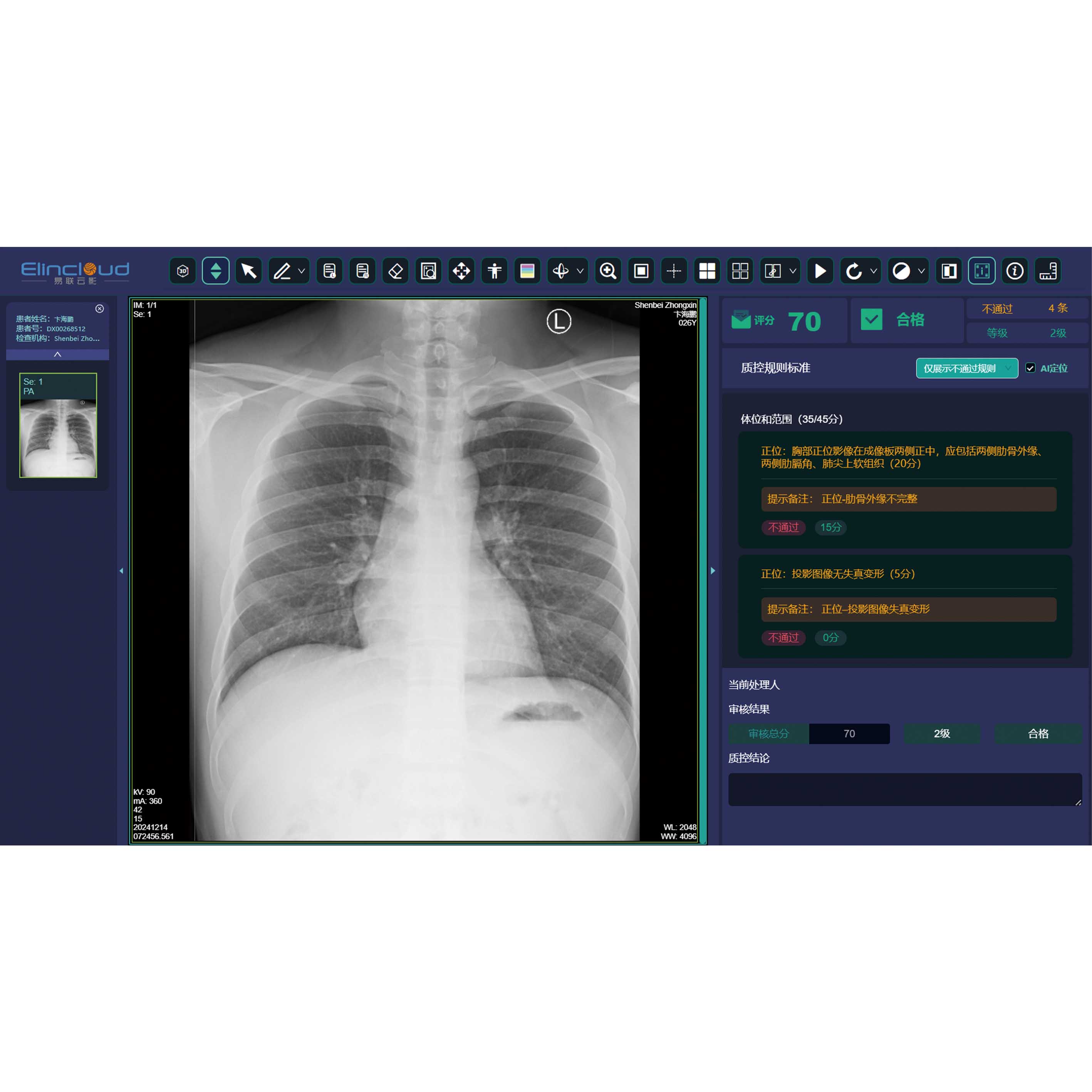
Task: Toggle the up-down scroll stack tool
Action: [x=216, y=271]
